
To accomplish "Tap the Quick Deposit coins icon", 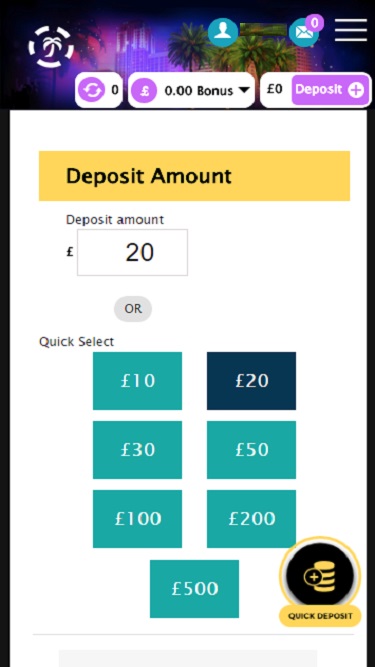I will (x=320, y=575).
